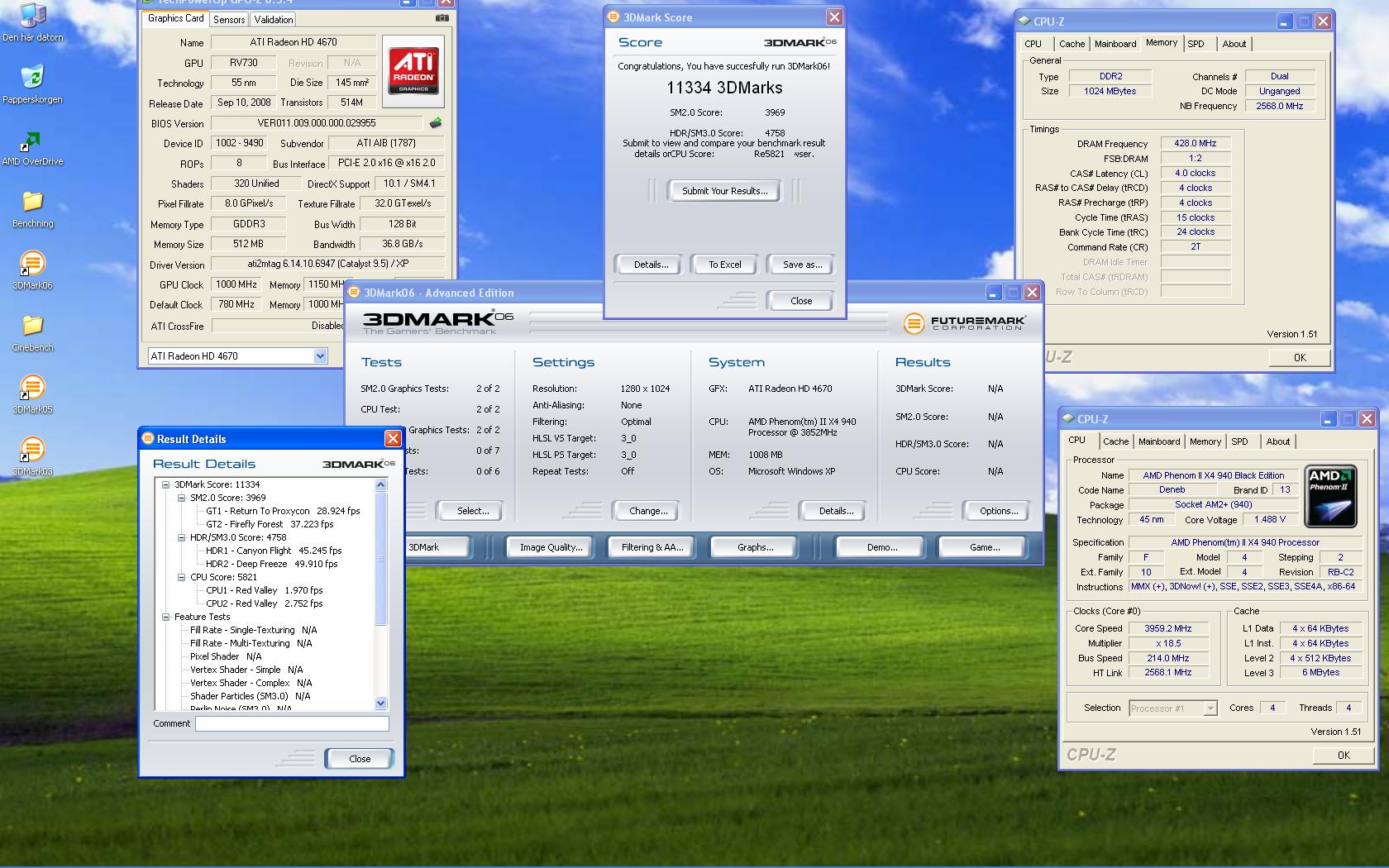Launch the 3DMark03 desktop shortcut
This screenshot has height=868, width=1389.
tap(32, 455)
